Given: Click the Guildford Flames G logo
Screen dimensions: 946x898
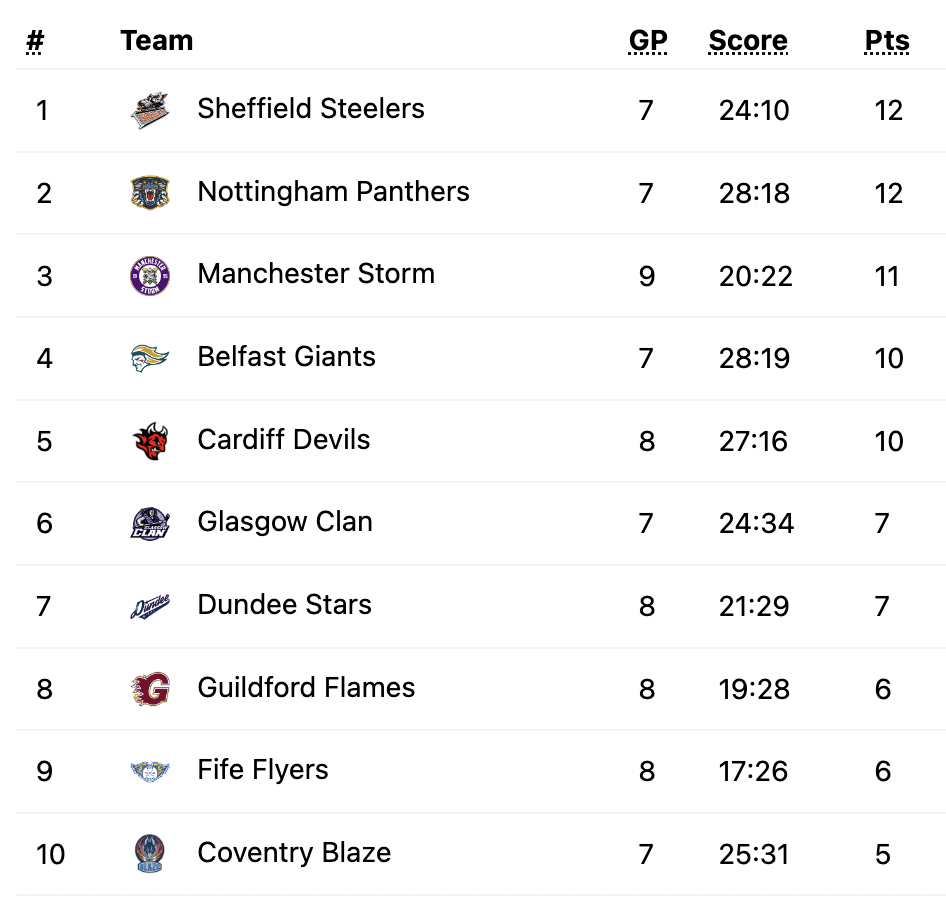Looking at the screenshot, I should [x=150, y=689].
